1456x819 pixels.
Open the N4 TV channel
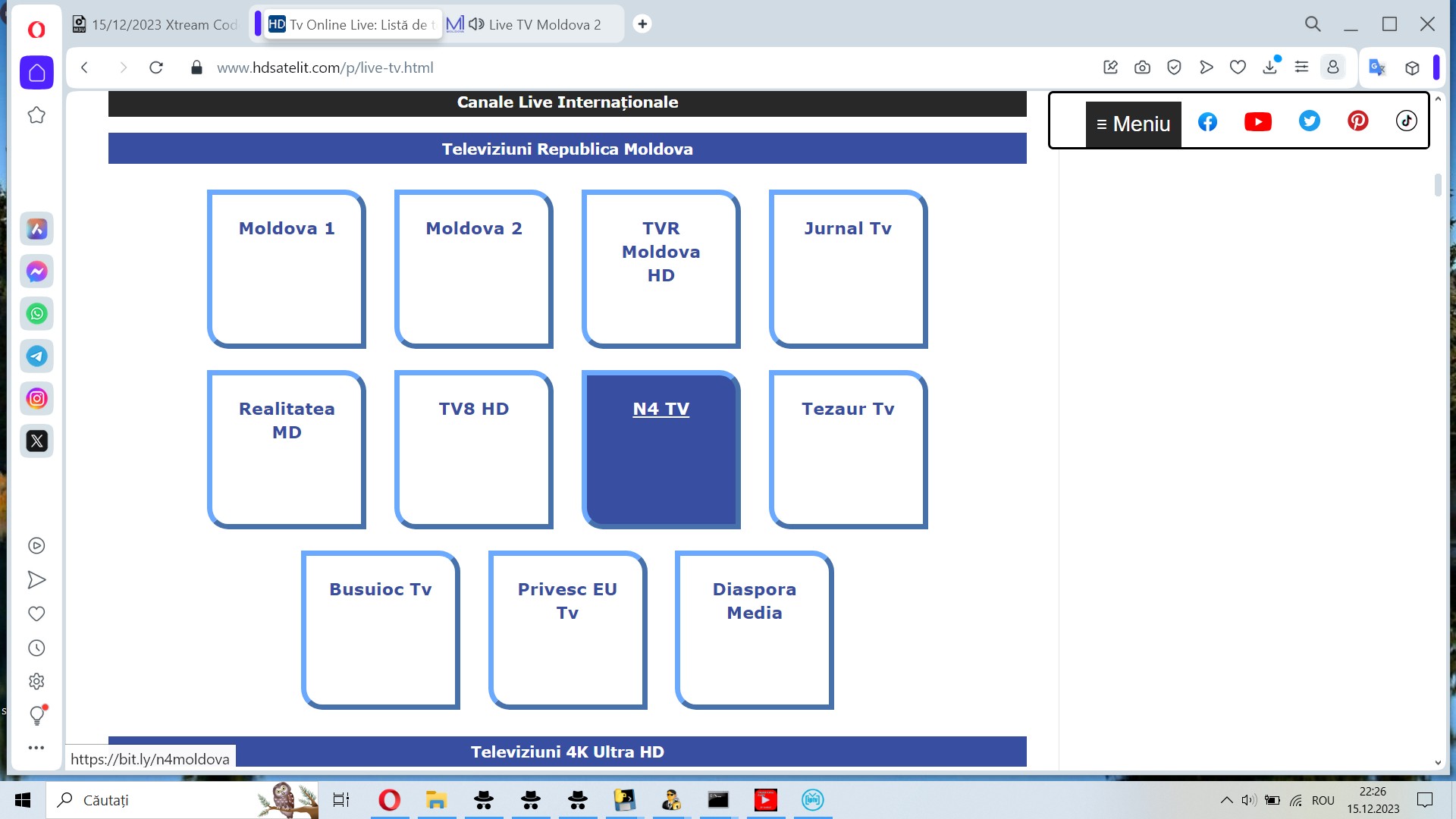(x=661, y=450)
